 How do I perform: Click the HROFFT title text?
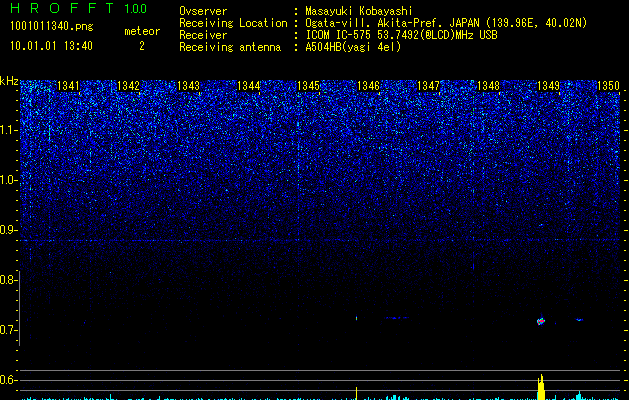[63, 8]
